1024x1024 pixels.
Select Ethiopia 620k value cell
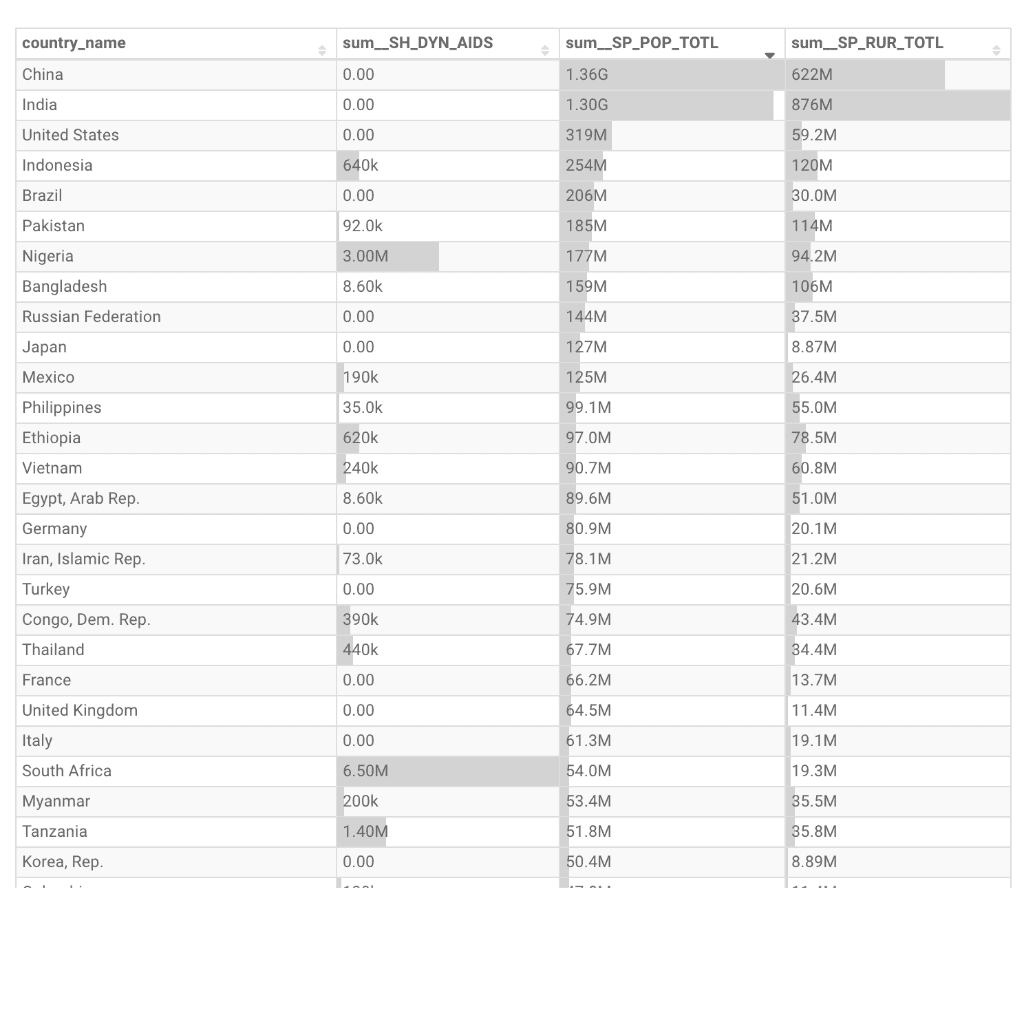[x=448, y=438]
